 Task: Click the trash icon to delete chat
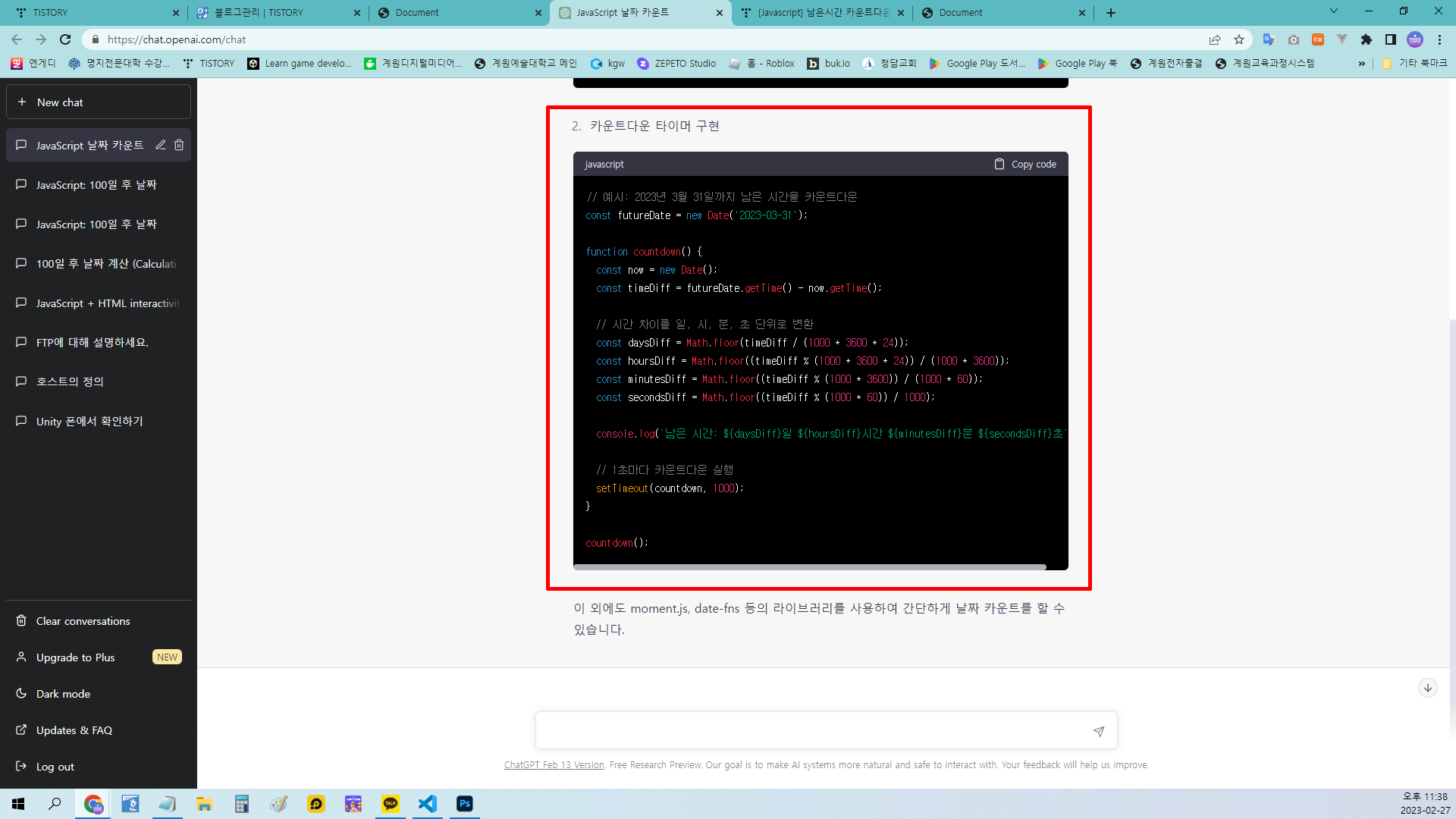point(179,145)
